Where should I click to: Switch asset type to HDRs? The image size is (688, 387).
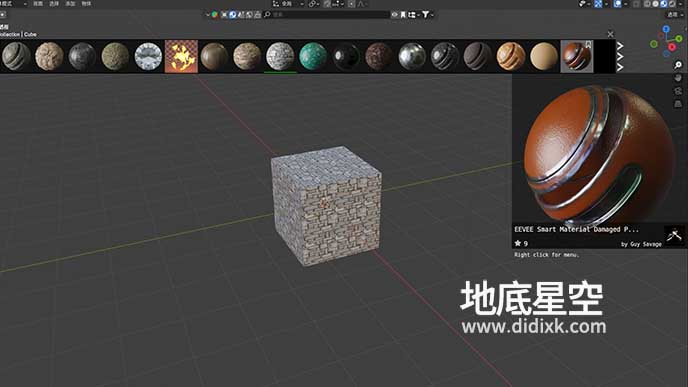[x=249, y=14]
